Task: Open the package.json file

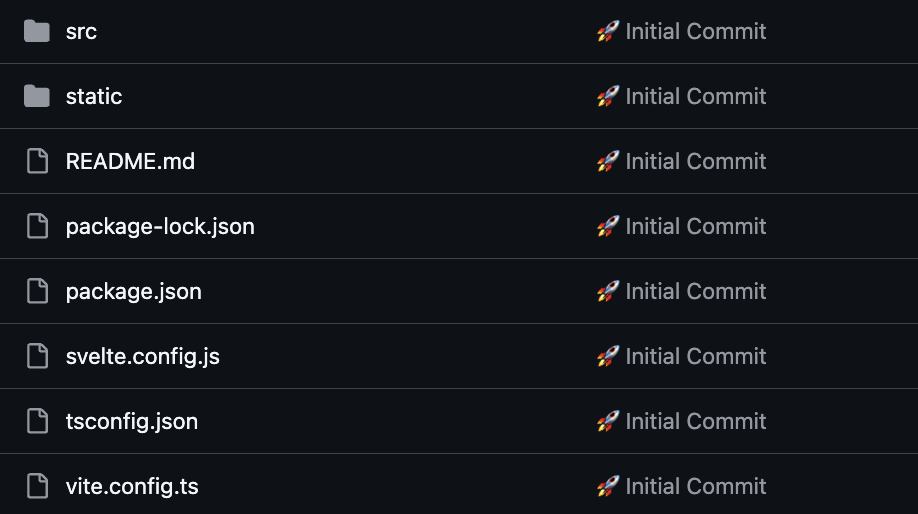Action: tap(134, 291)
